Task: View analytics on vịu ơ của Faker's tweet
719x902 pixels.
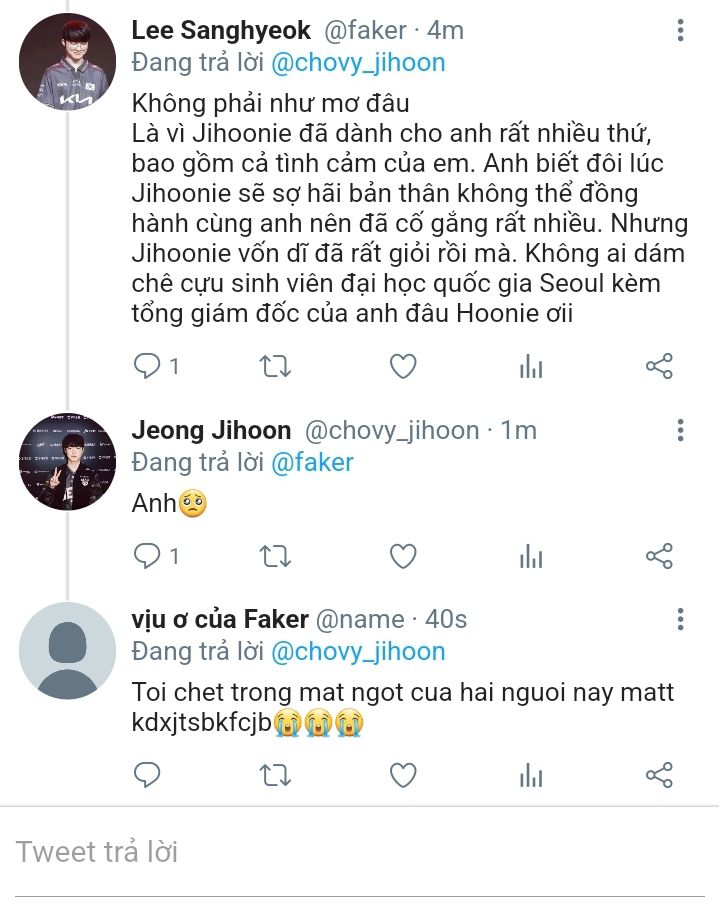Action: 531,775
